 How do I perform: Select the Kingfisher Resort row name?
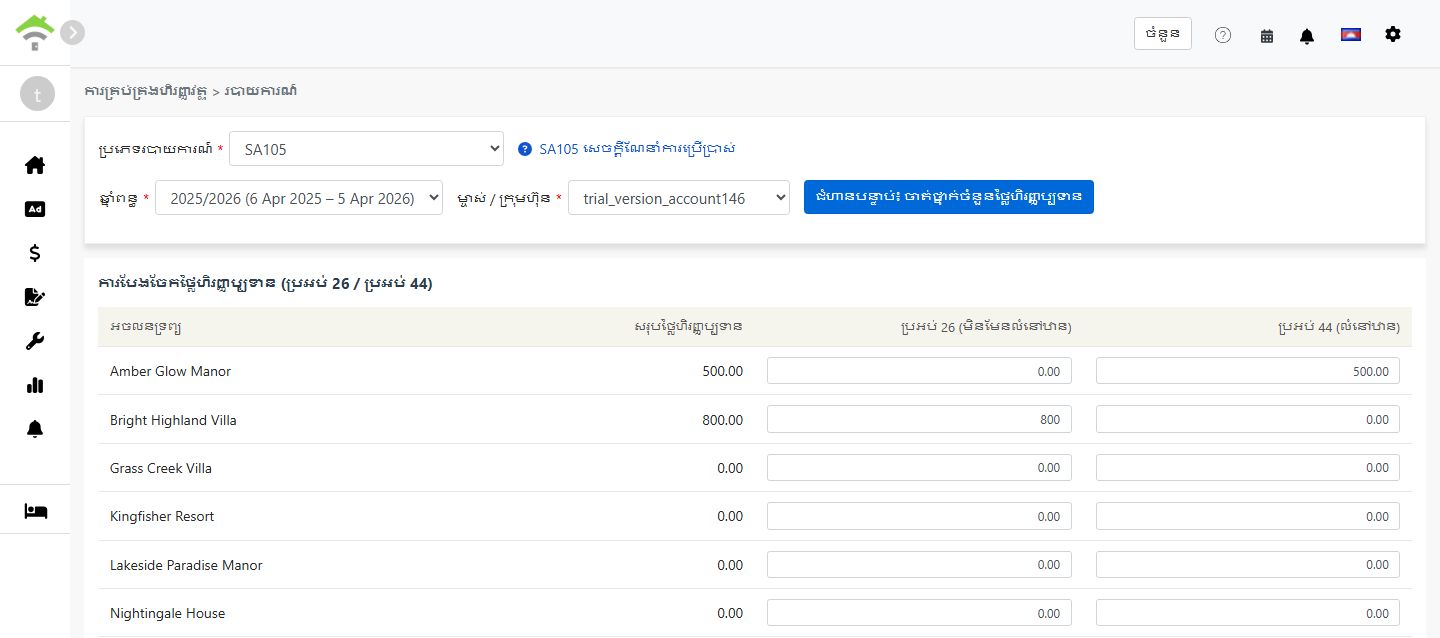(162, 516)
